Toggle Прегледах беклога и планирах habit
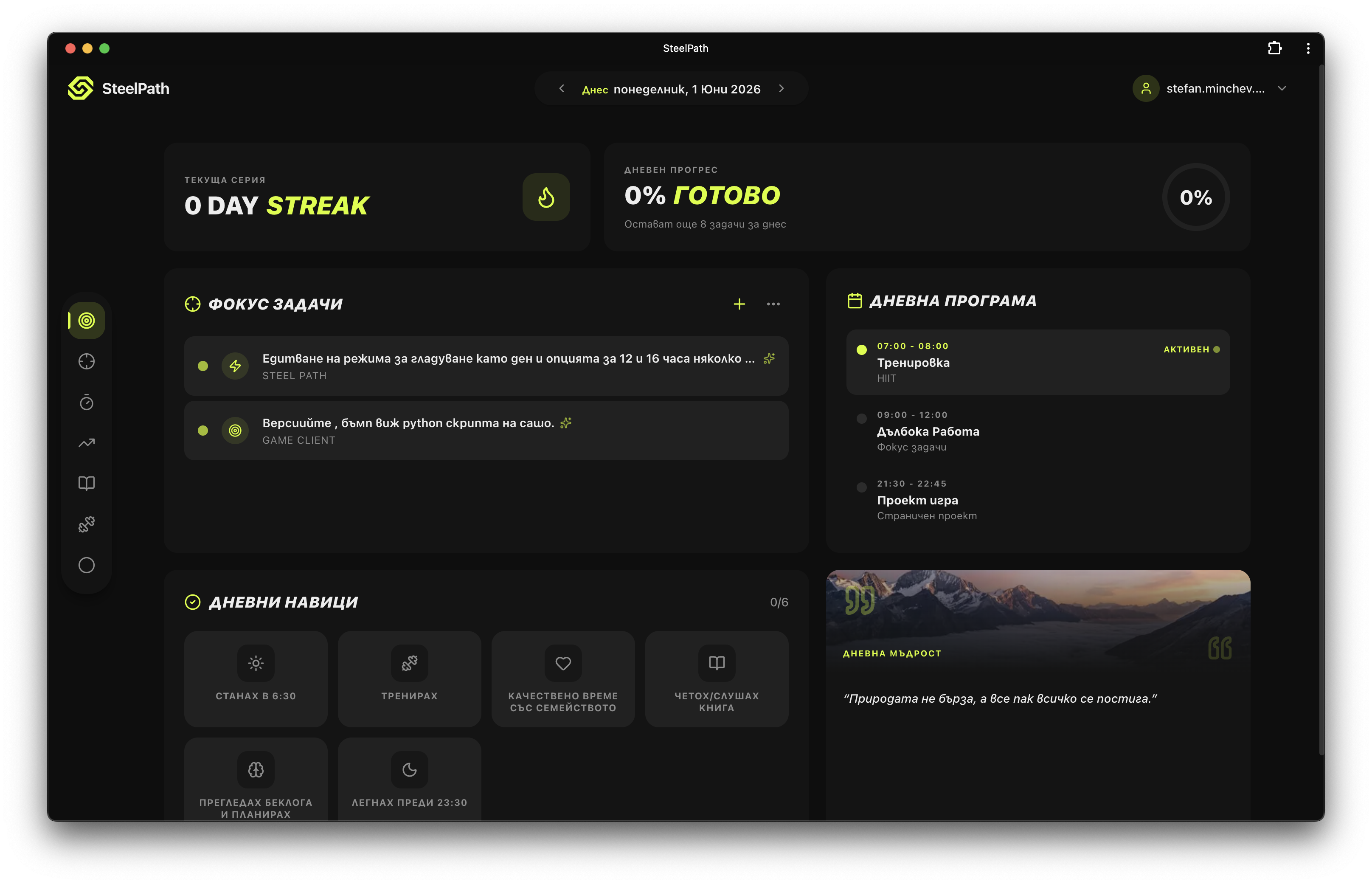This screenshot has height=884, width=1372. click(256, 780)
